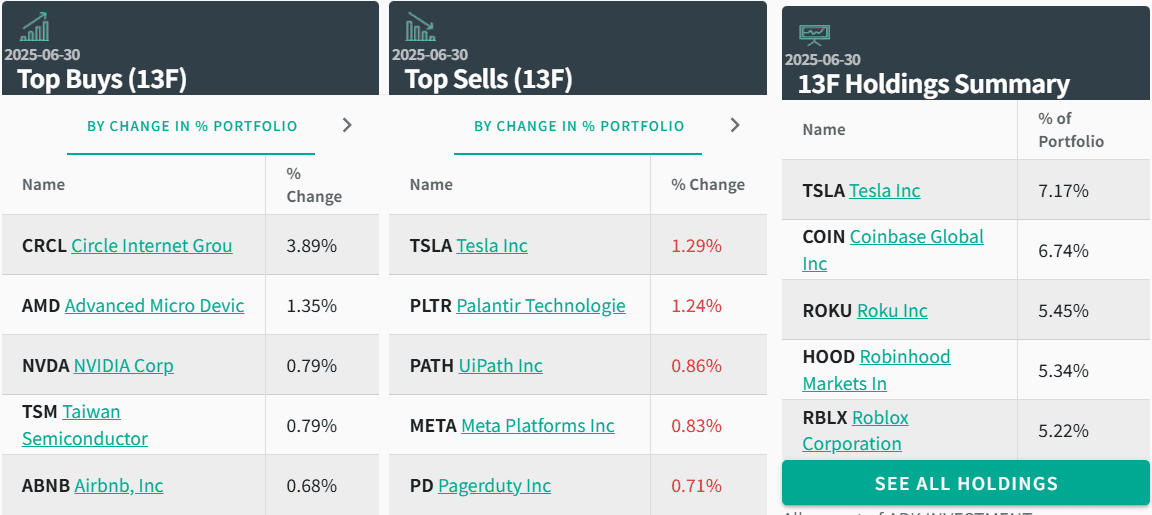The image size is (1152, 515).
Task: Open the Airbnb, Inc link
Action: point(119,486)
